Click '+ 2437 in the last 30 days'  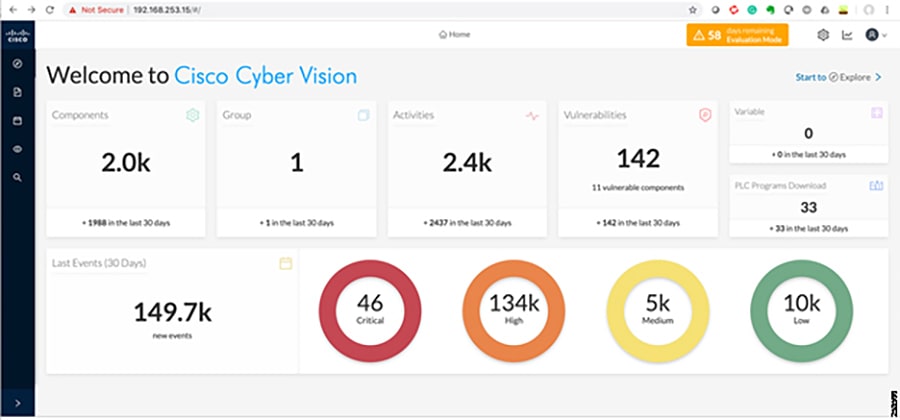point(467,223)
